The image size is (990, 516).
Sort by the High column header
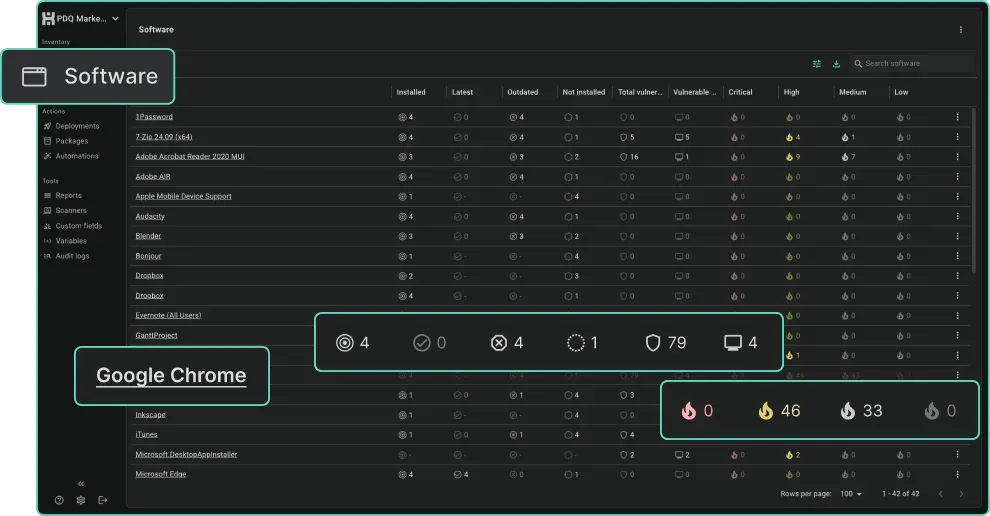[x=791, y=92]
